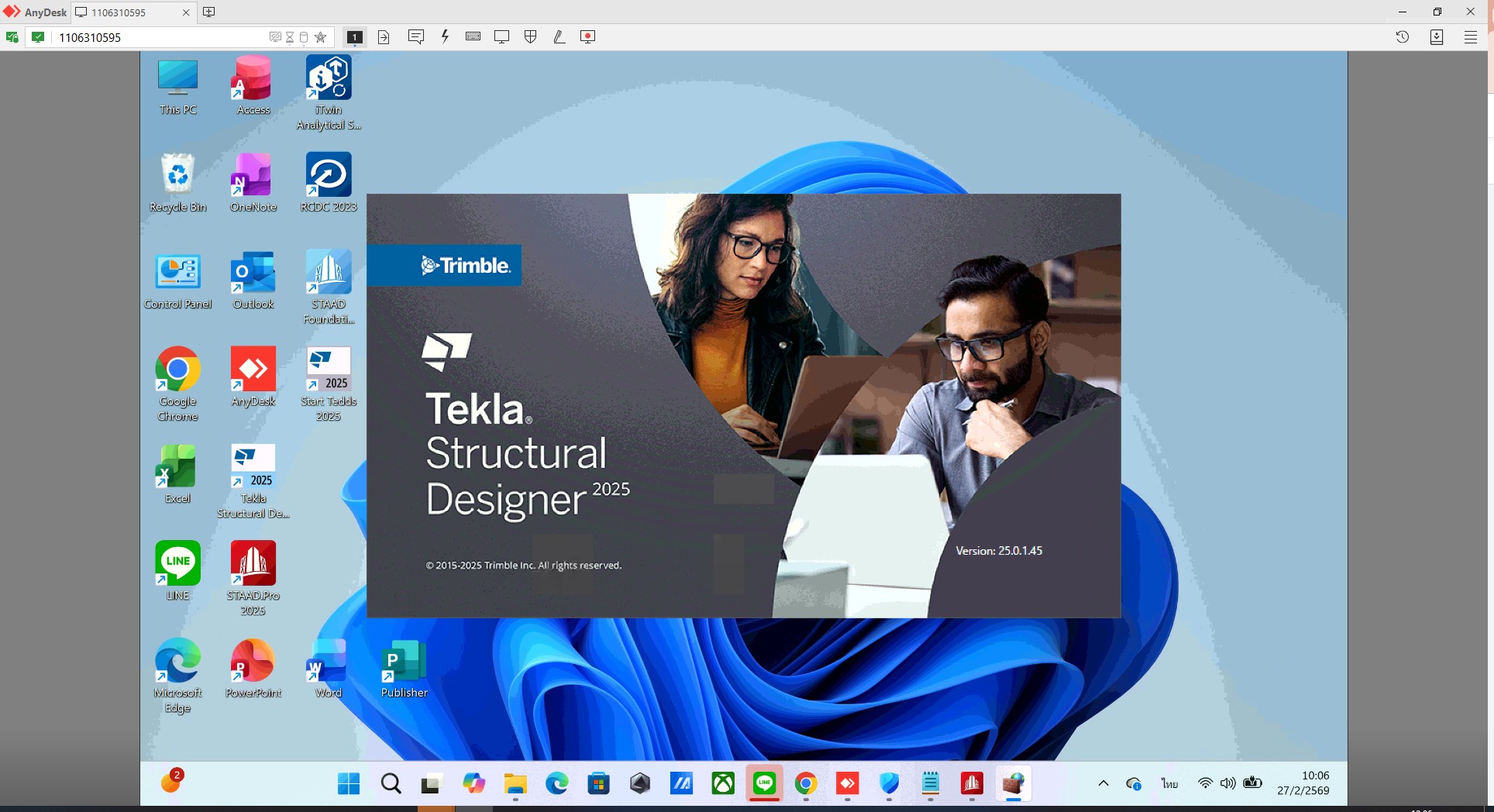Click the LINE desktop icon
This screenshot has width=1494, height=812.
pyautogui.click(x=178, y=571)
